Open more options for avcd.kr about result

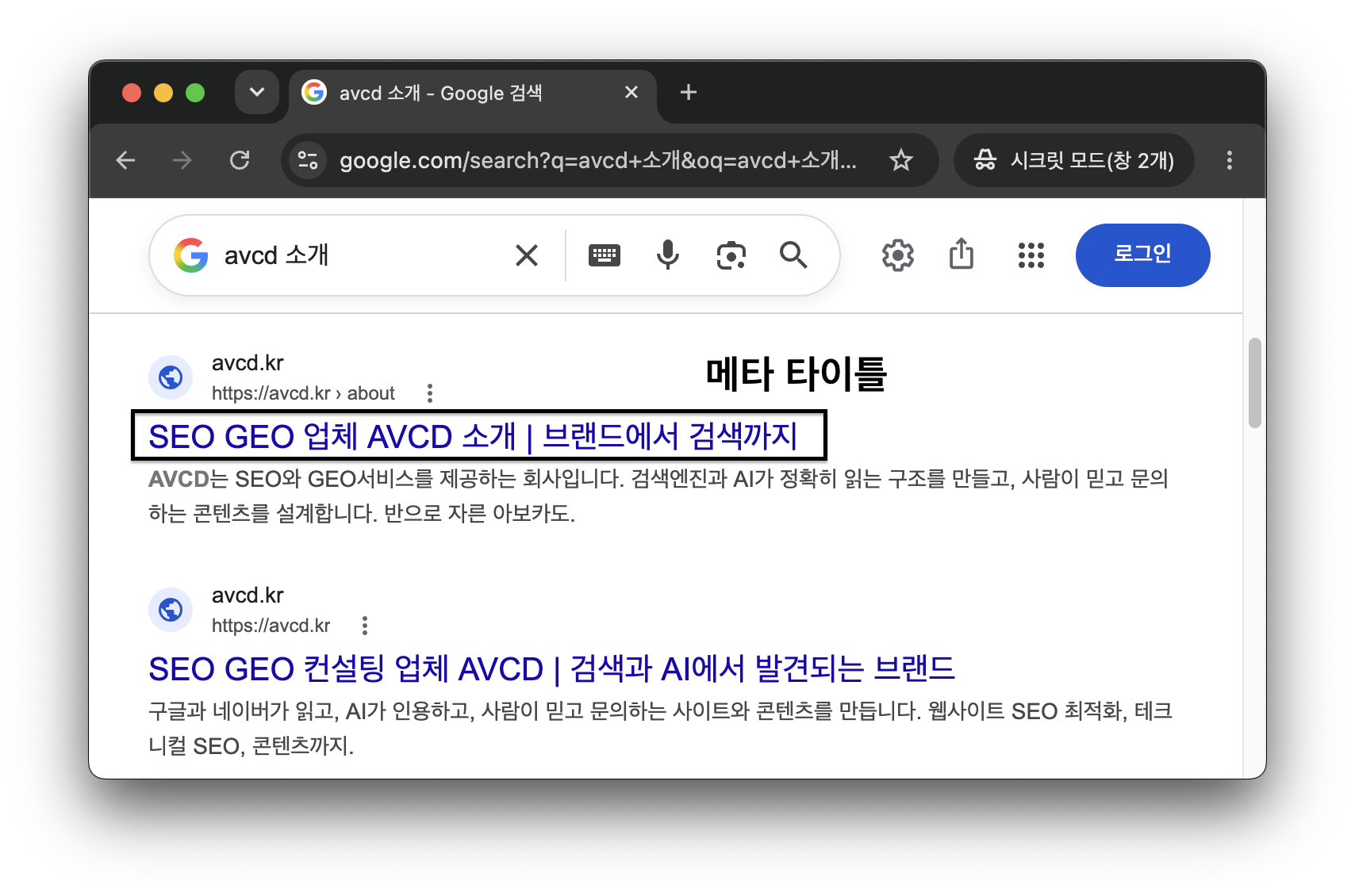[430, 393]
